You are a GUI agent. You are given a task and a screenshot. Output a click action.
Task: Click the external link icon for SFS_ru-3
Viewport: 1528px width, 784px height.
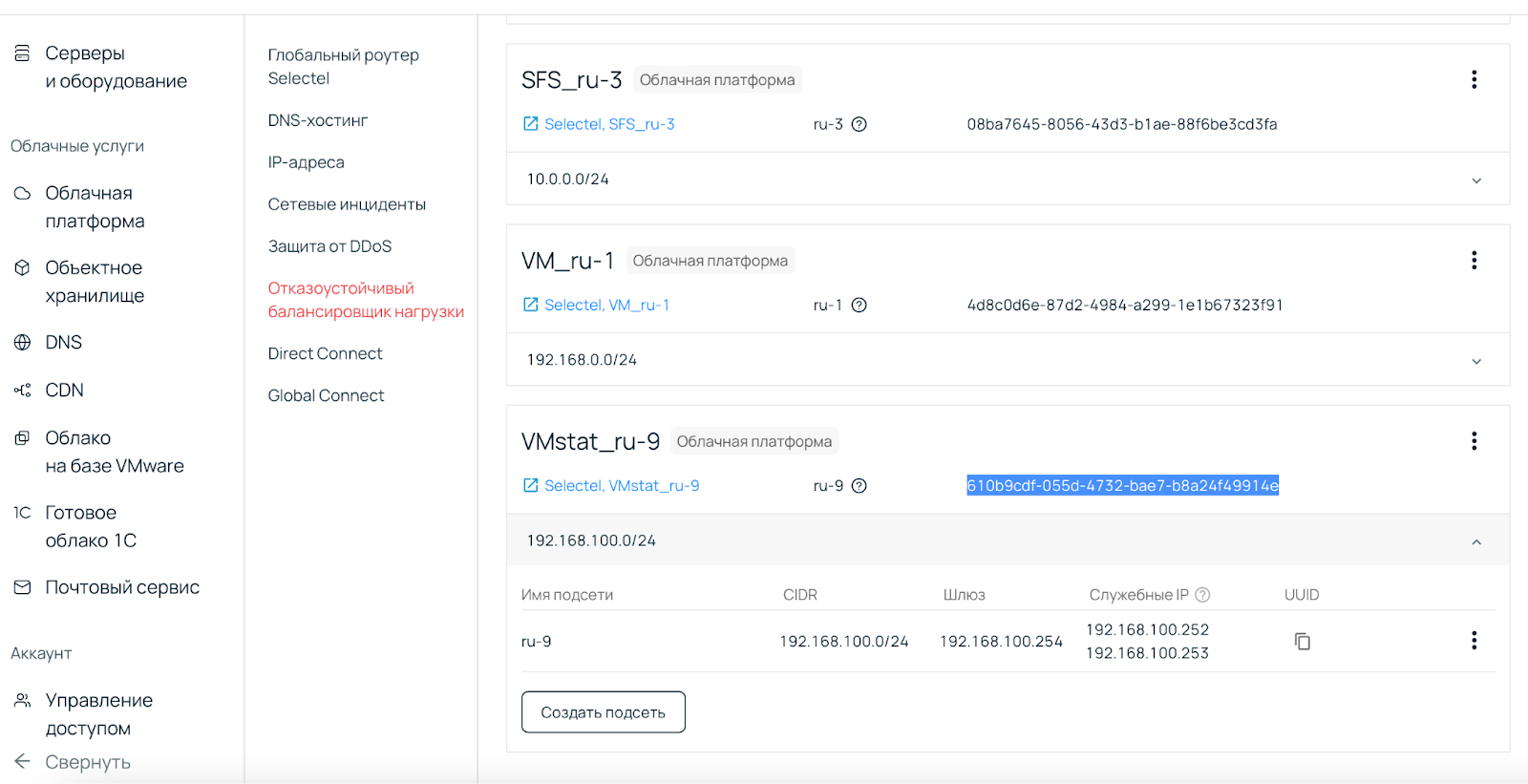coord(531,124)
